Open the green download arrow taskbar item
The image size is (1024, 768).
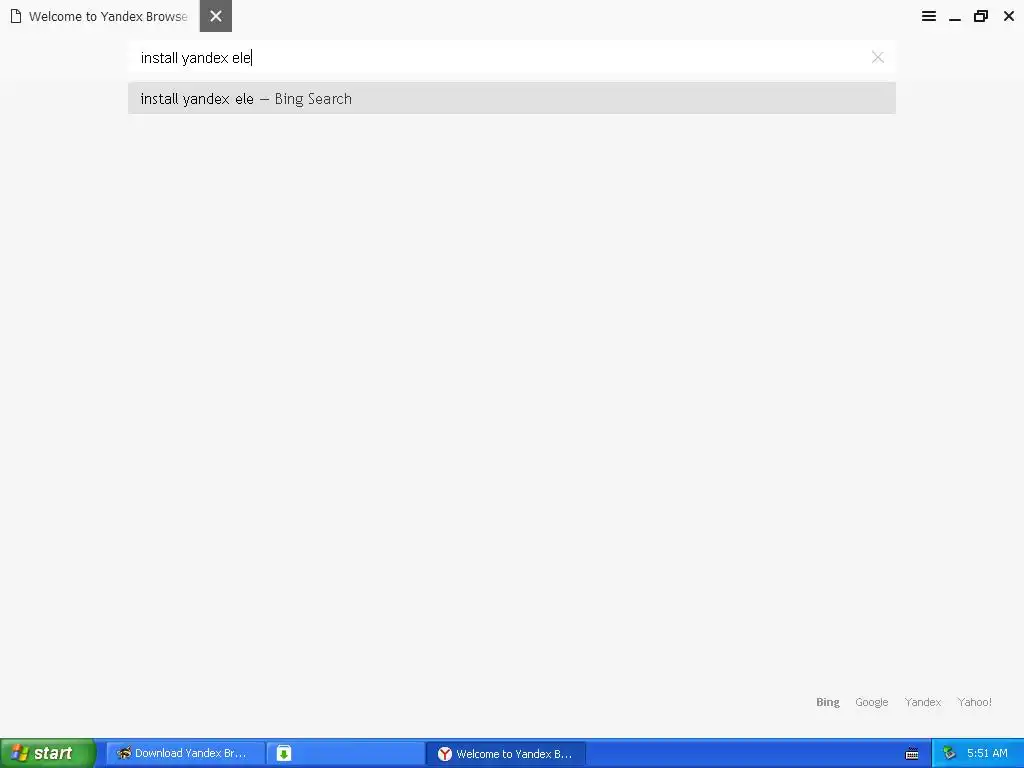click(346, 753)
